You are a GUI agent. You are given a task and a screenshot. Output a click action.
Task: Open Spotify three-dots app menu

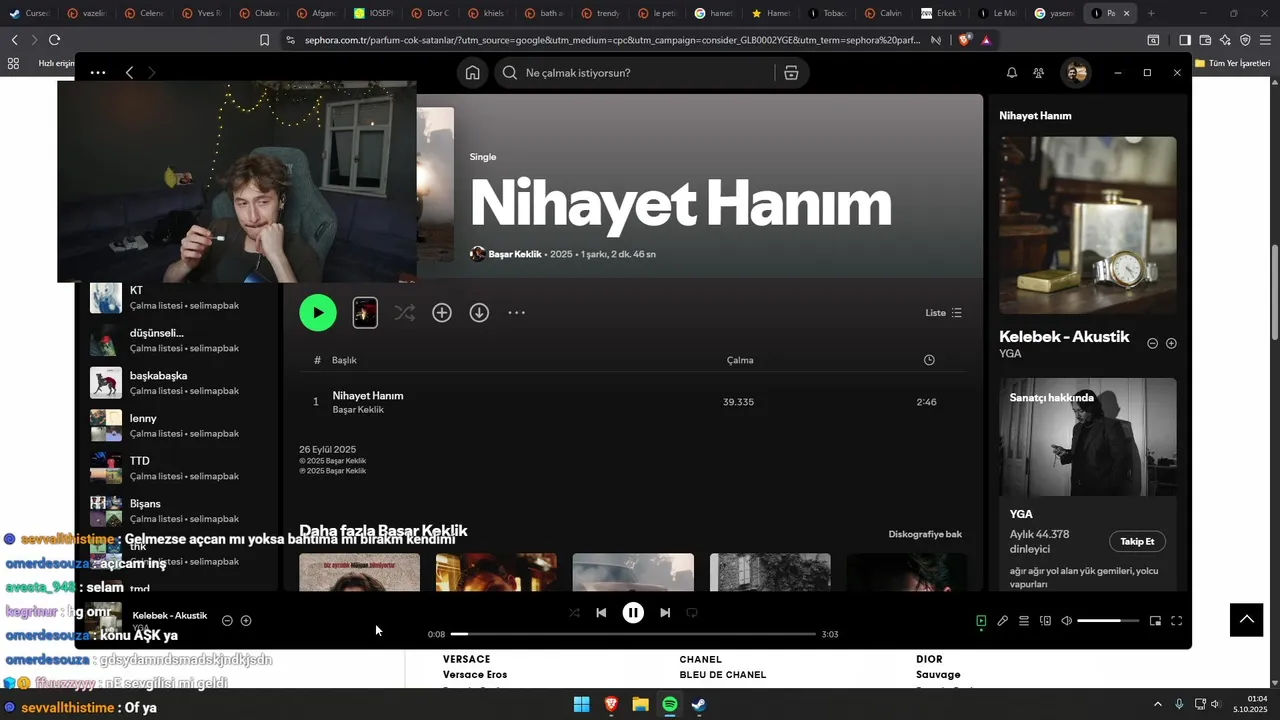[x=97, y=73]
